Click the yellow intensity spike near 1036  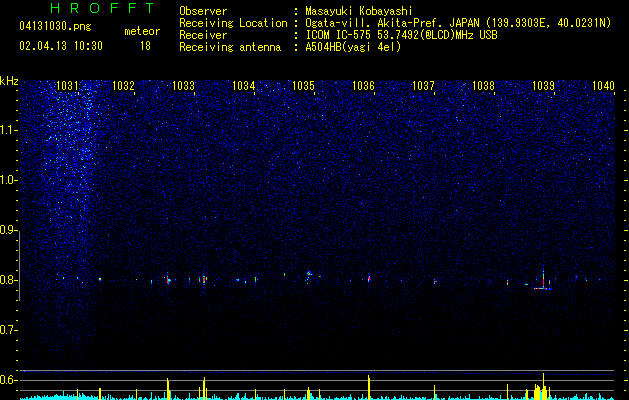(369, 387)
